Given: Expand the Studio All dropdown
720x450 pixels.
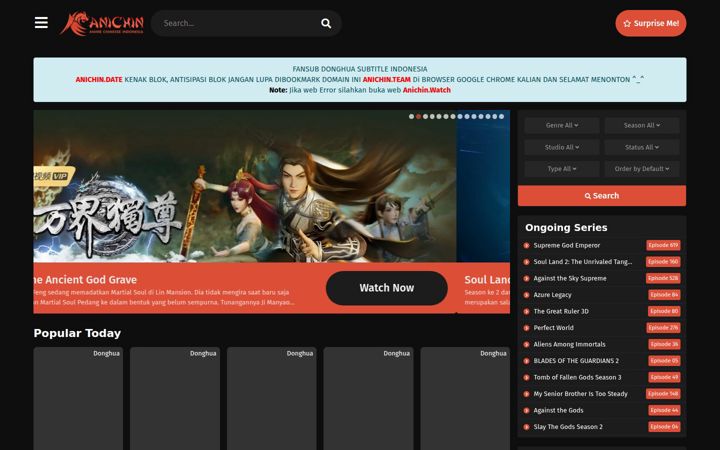Looking at the screenshot, I should 562,147.
